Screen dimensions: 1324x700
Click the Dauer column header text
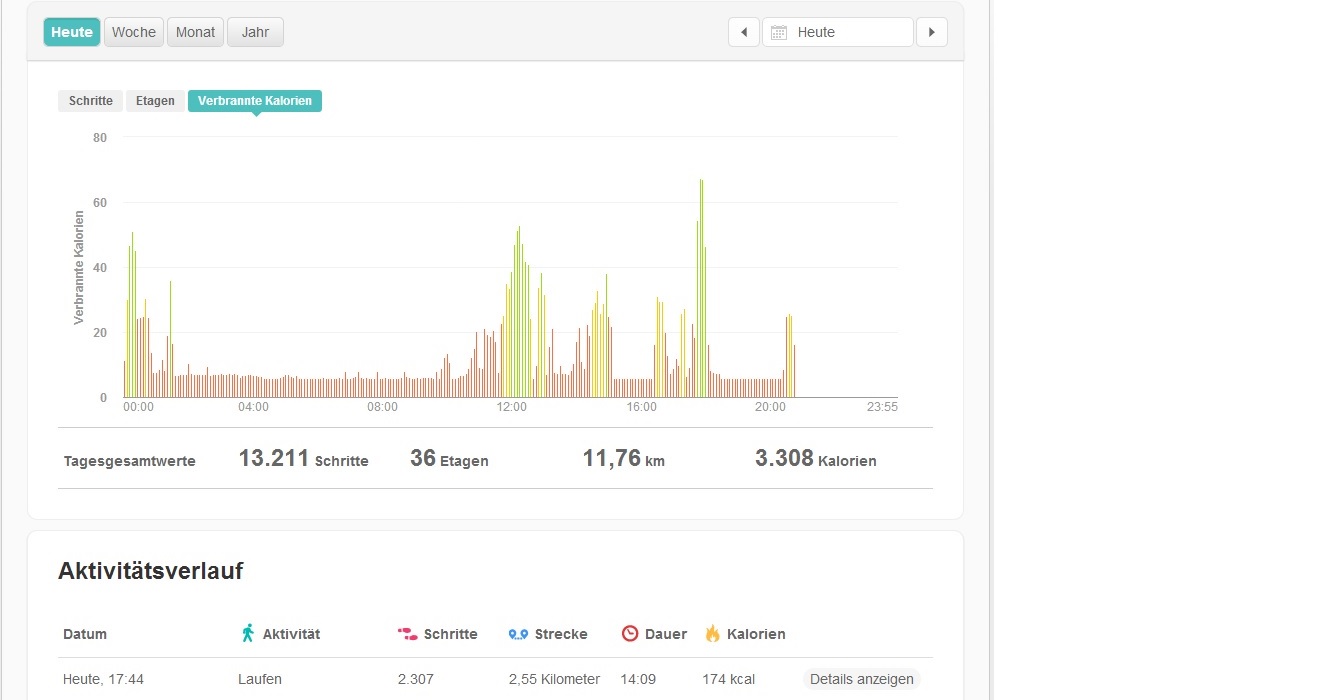(x=666, y=634)
